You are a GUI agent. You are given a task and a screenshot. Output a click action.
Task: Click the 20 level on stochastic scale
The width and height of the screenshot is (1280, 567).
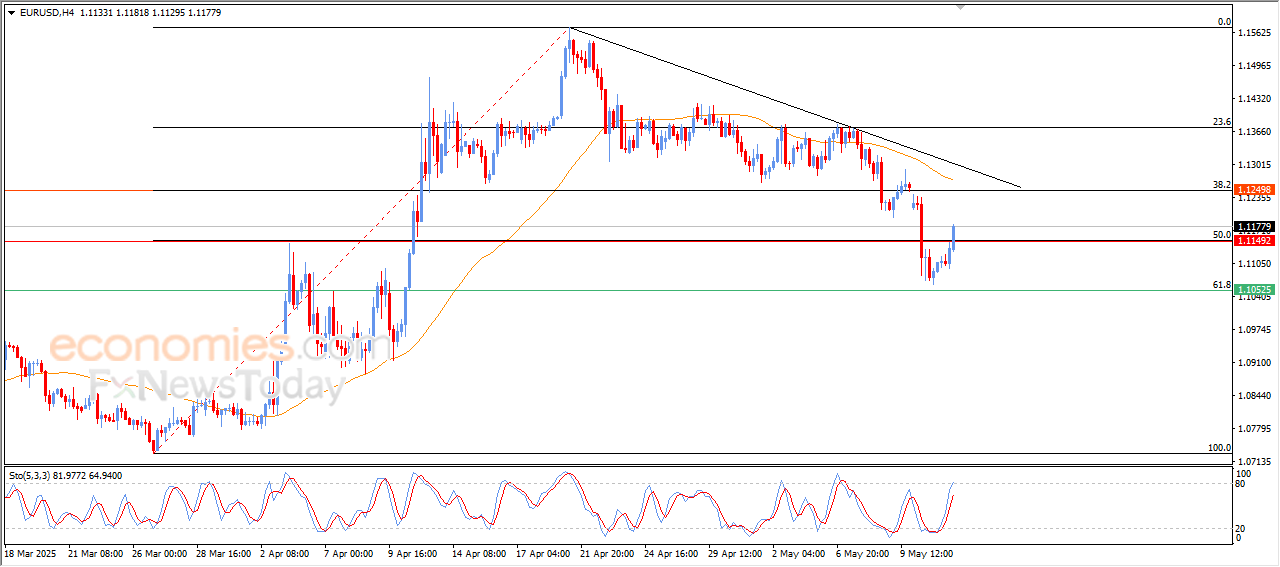point(1242,527)
